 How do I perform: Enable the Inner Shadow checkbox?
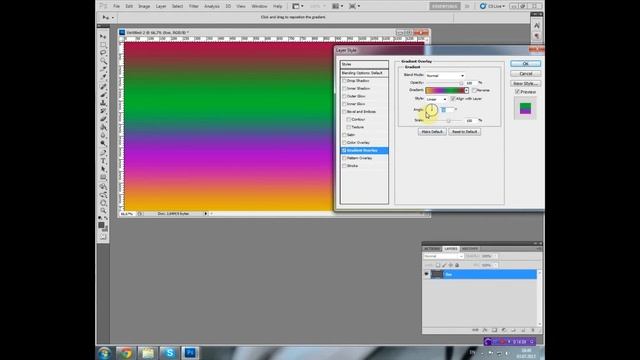click(x=344, y=89)
